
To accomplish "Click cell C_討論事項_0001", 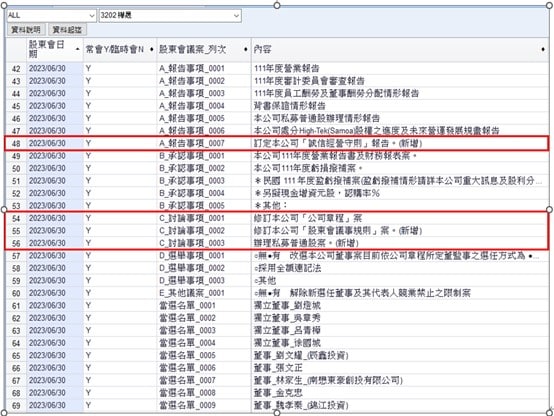I will click(204, 218).
